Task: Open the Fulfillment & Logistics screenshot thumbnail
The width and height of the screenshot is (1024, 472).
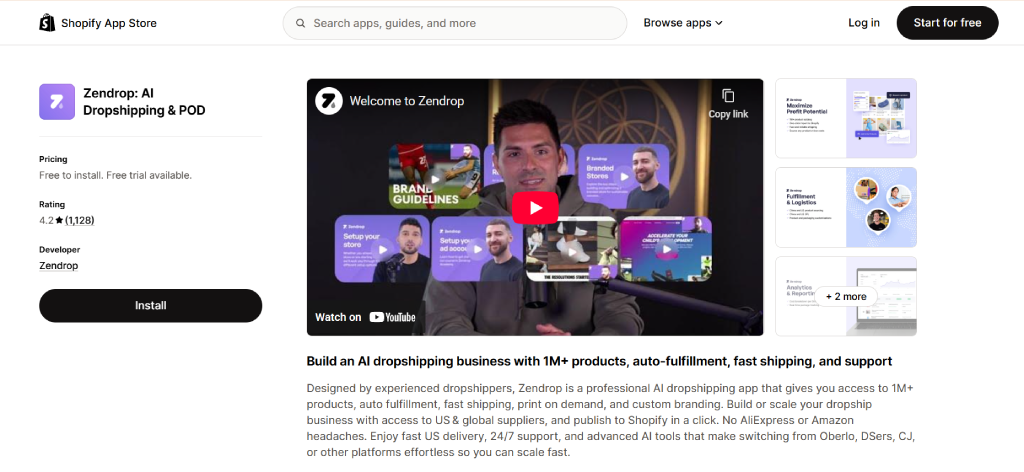Action: pos(846,208)
